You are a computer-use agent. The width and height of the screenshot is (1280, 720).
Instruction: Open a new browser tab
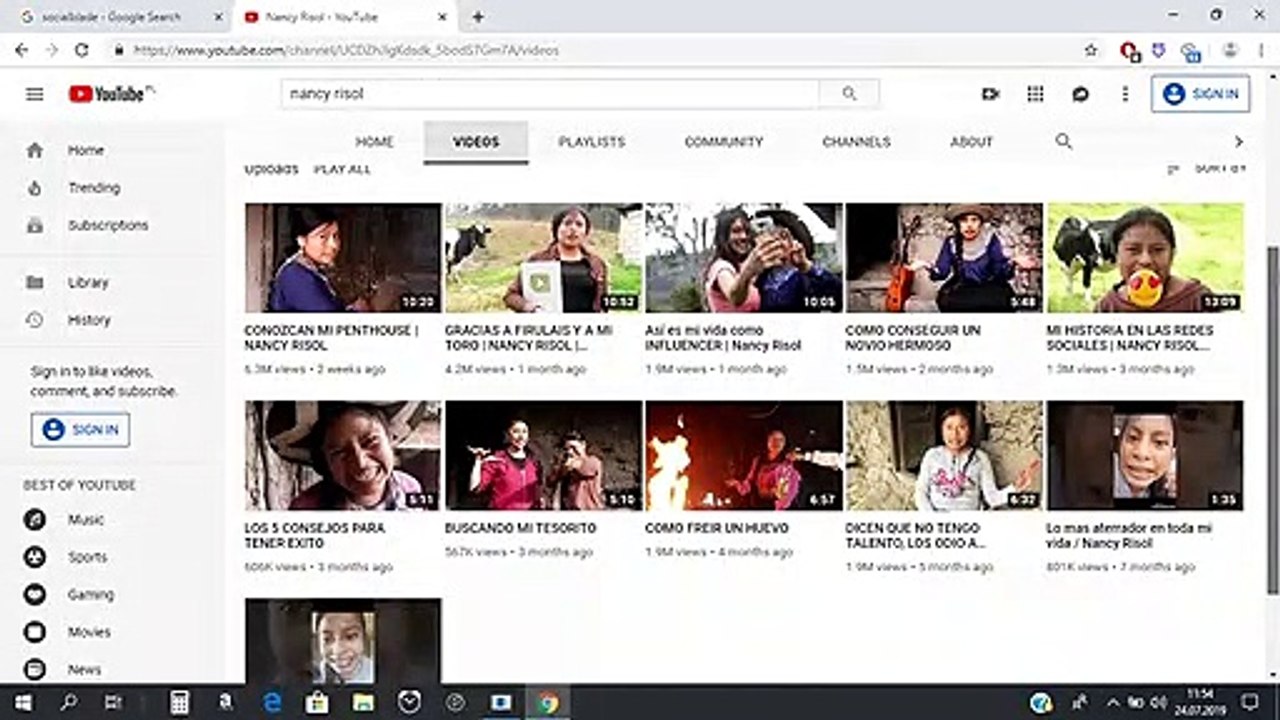478,17
